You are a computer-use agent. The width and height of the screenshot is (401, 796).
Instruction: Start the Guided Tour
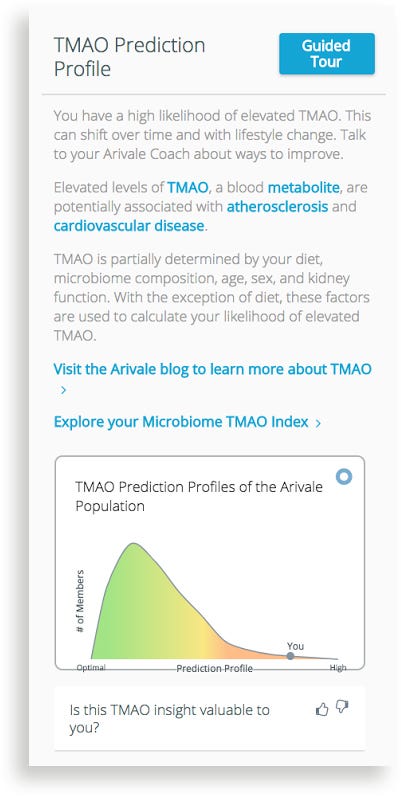[327, 54]
